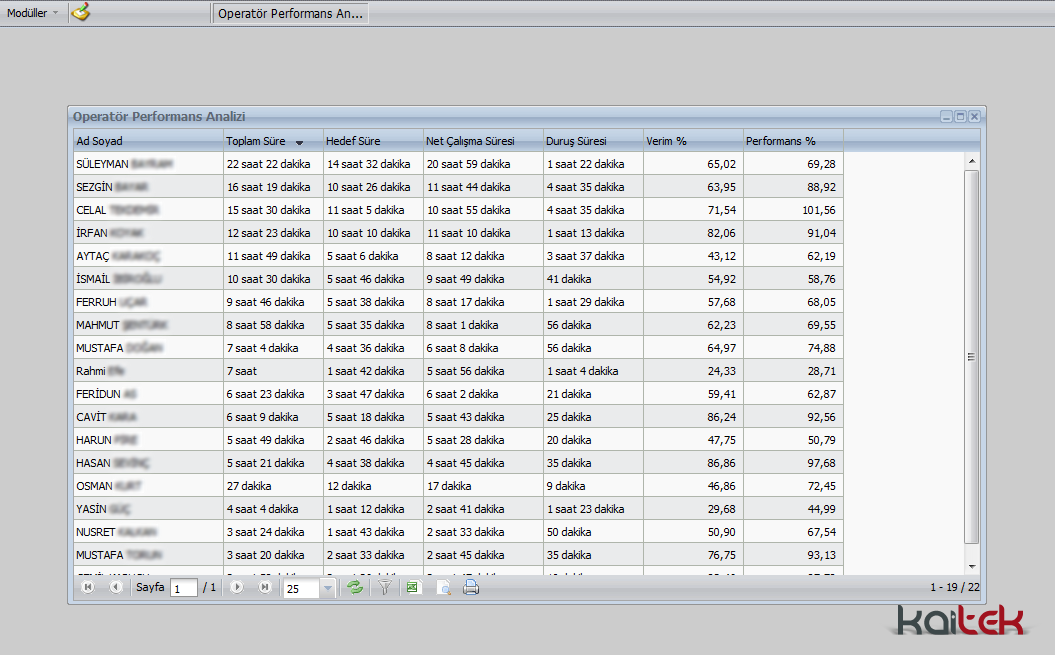
Task: Open the page size dropdown showing 25
Action: point(327,589)
